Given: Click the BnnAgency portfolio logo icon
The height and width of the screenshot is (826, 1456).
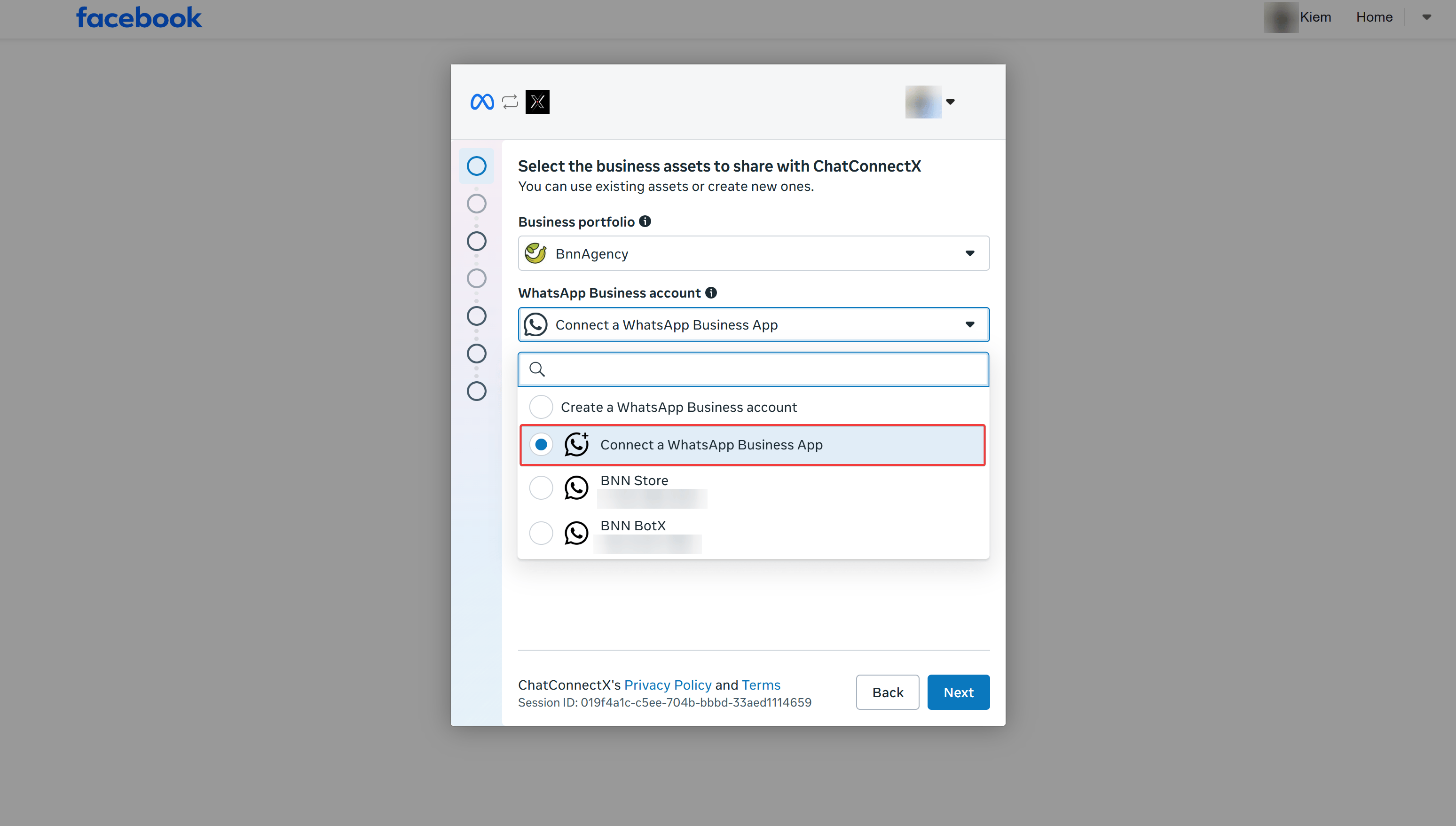Looking at the screenshot, I should tap(535, 253).
